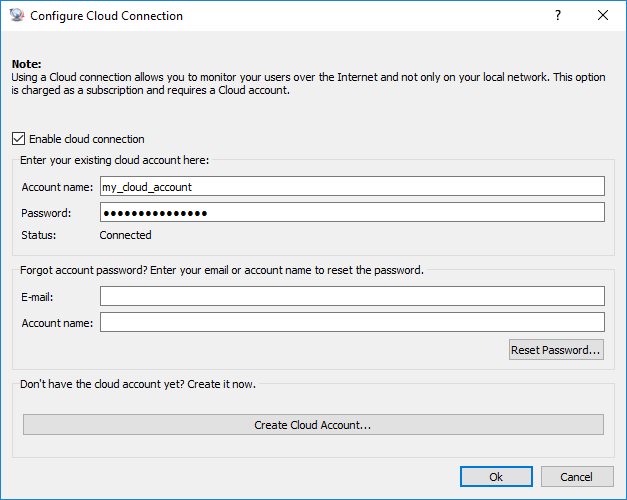Uncheck the Enable cloud connection checkbox

(x=19, y=139)
